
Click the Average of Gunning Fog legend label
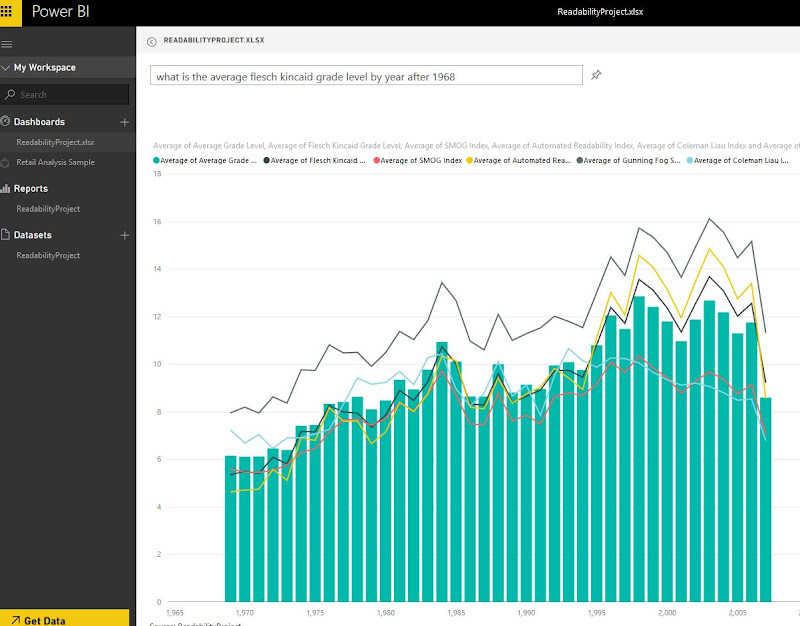pos(632,160)
